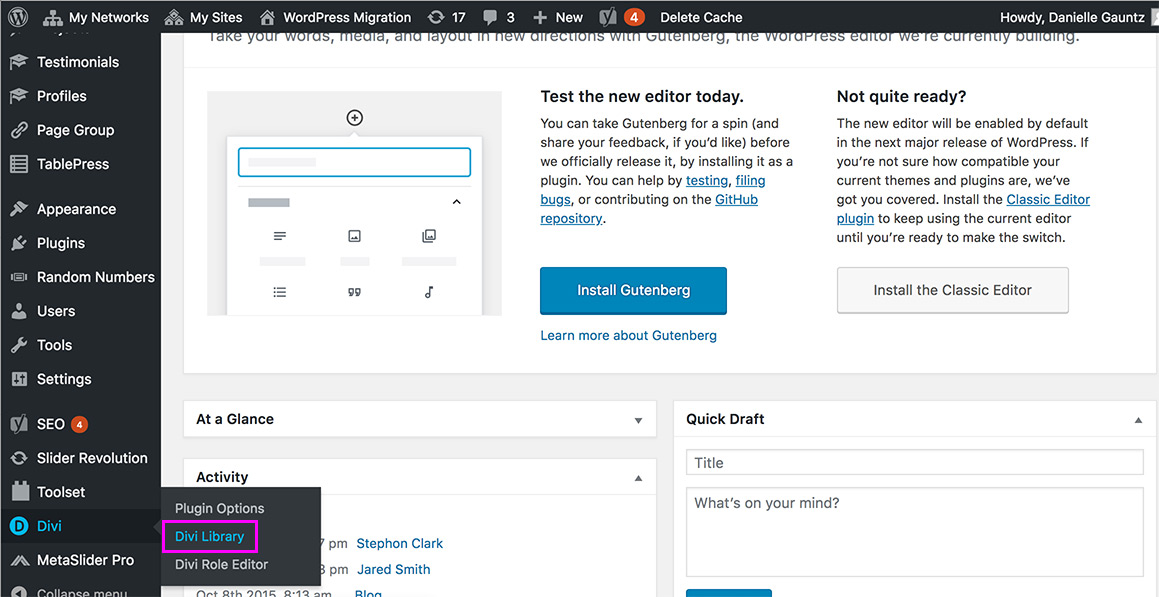Open the testing link
The height and width of the screenshot is (597, 1159).
coord(707,180)
